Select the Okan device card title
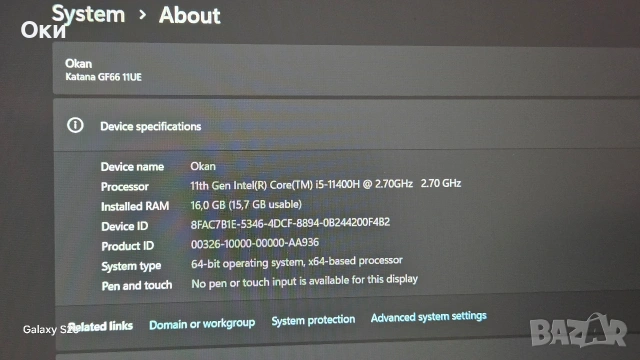 click(x=78, y=64)
